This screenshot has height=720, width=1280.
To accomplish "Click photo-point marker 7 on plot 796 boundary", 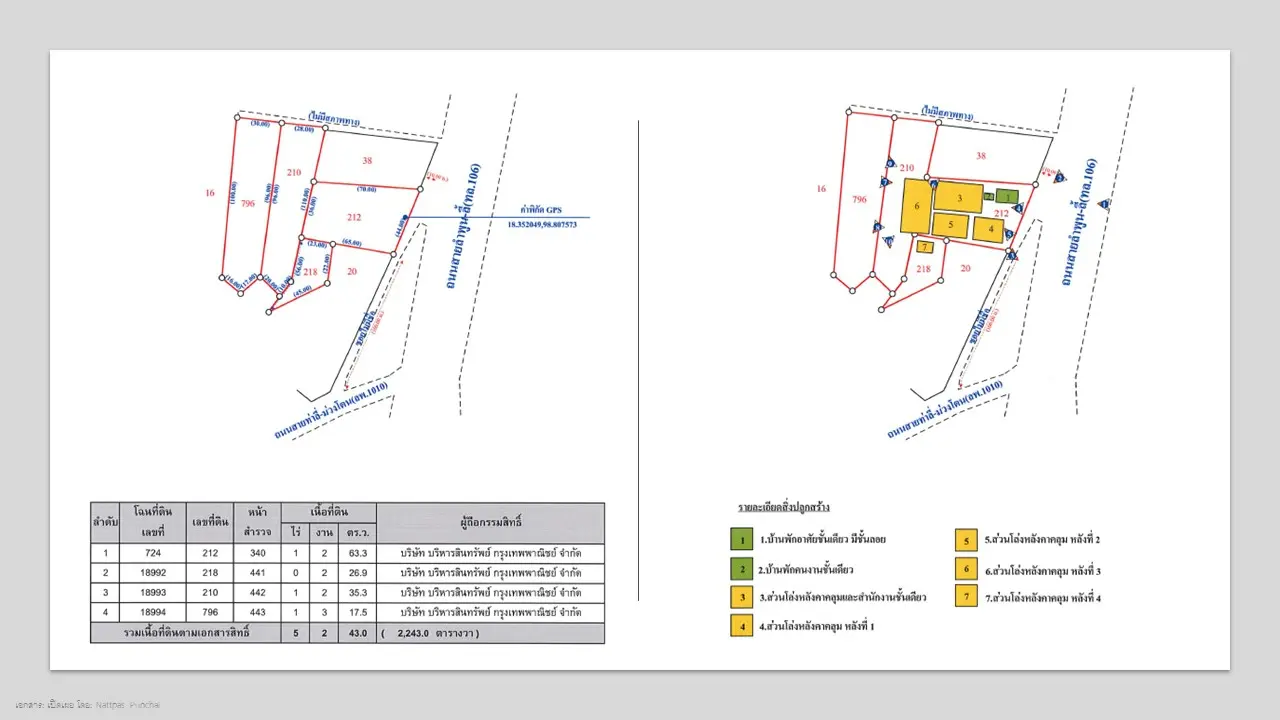I will [885, 182].
